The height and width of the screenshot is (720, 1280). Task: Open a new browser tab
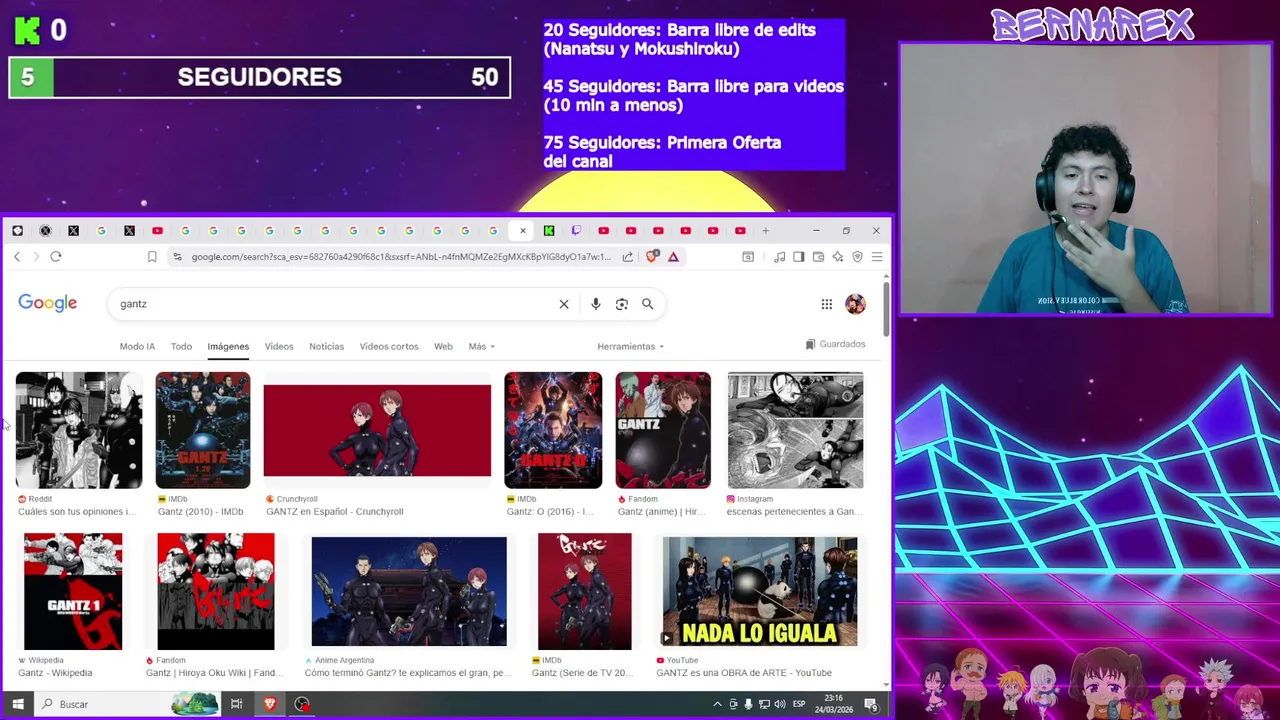coord(766,231)
